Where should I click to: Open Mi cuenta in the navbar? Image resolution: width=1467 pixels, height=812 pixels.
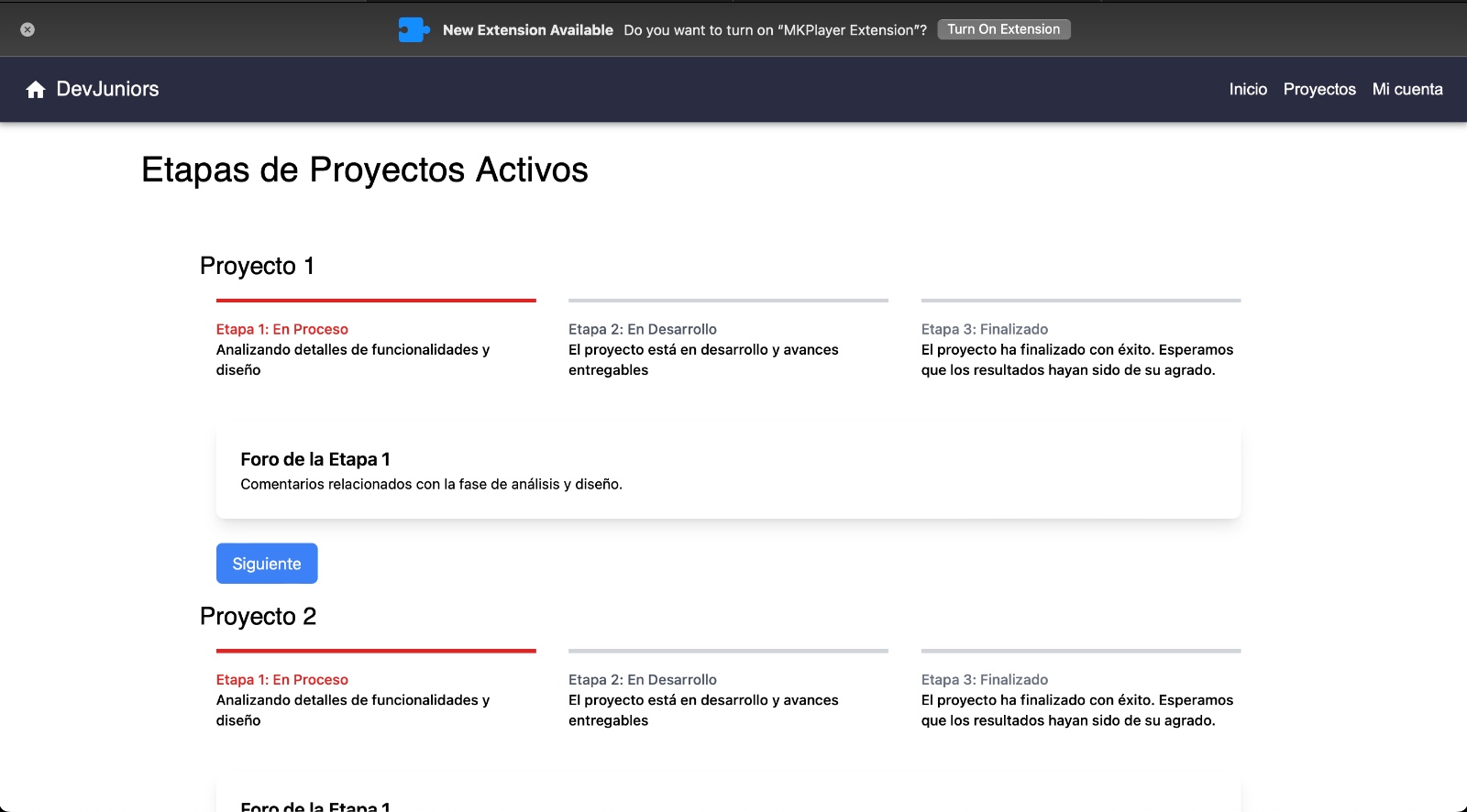(x=1407, y=89)
